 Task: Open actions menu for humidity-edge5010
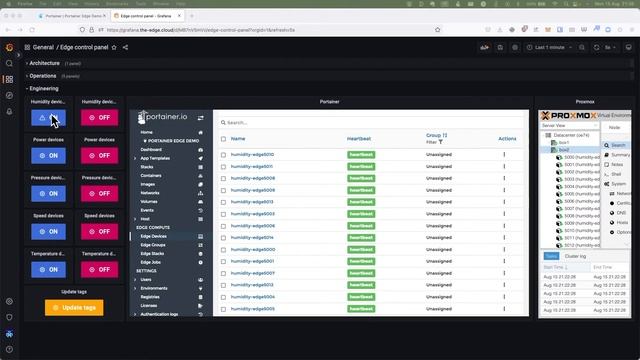[x=504, y=155]
